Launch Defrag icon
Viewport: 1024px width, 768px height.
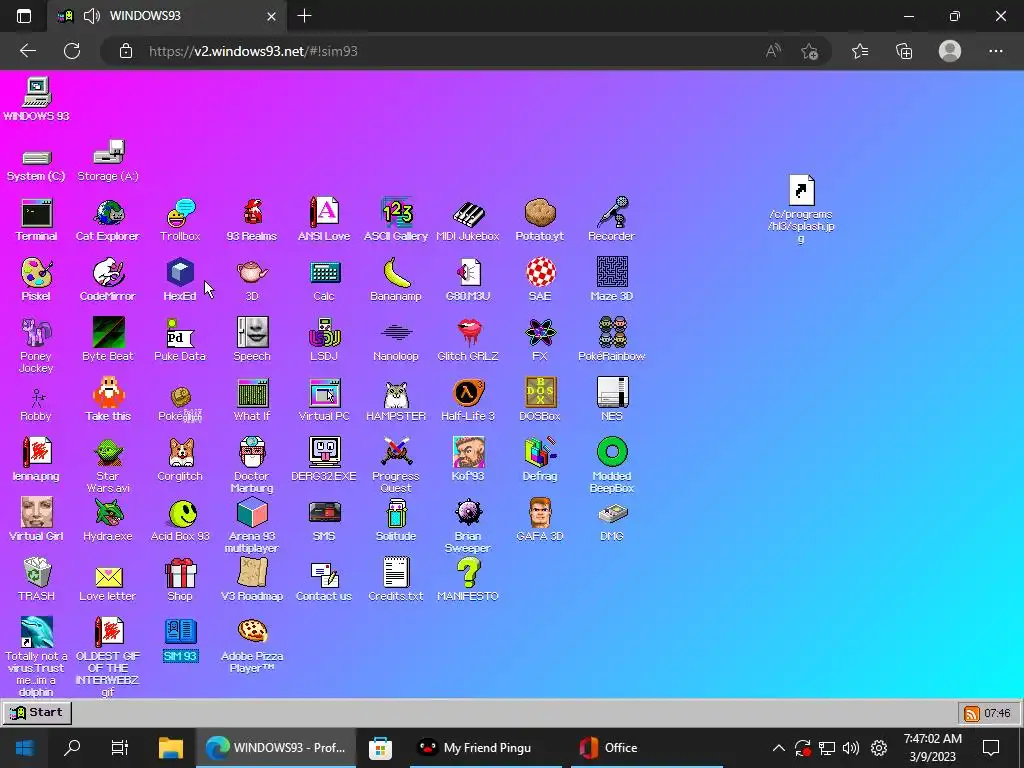click(x=539, y=460)
